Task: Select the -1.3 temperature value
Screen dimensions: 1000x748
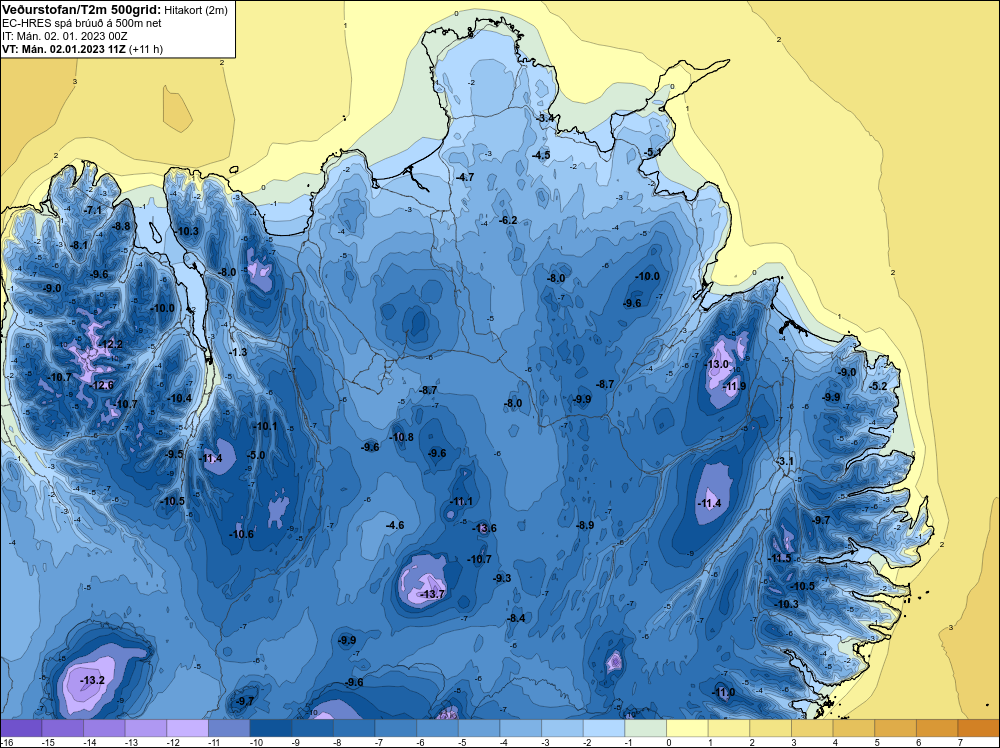Action: [239, 352]
